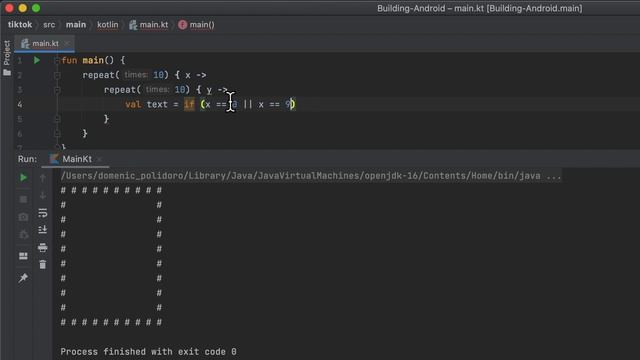This screenshot has height=360, width=640.
Task: Rerun MainKt in Run panel
Action: (23, 178)
